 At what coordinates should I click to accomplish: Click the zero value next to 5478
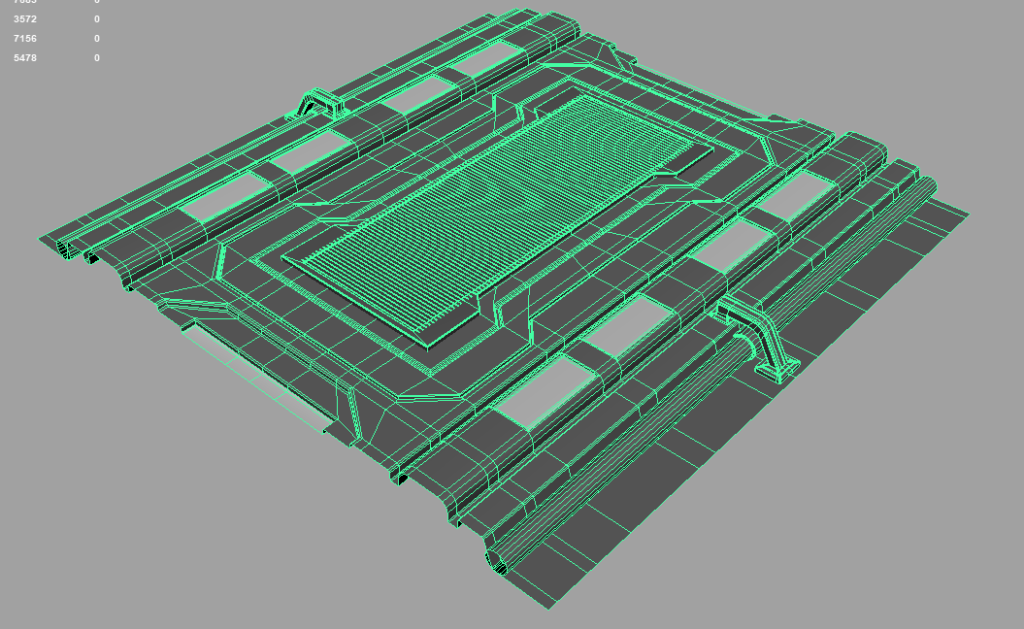click(x=96, y=58)
